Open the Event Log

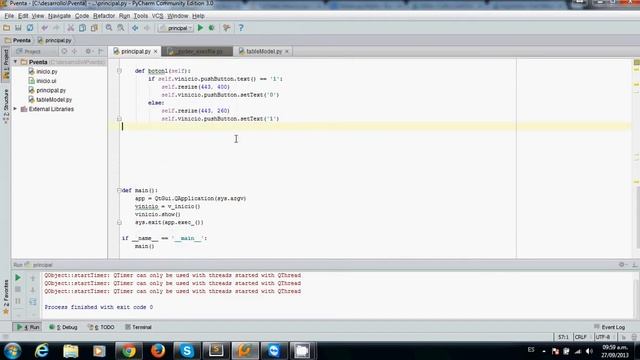pyautogui.click(x=609, y=327)
